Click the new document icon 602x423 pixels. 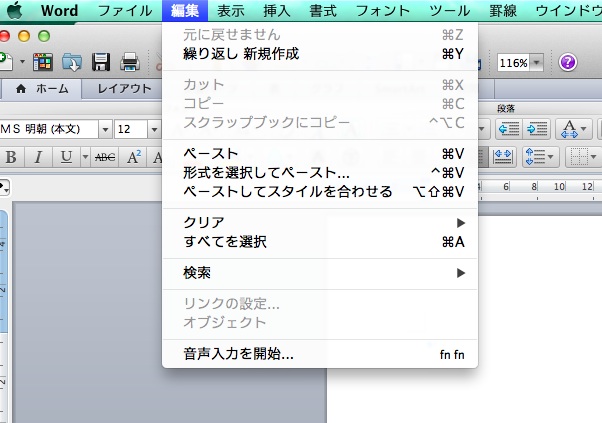6,61
